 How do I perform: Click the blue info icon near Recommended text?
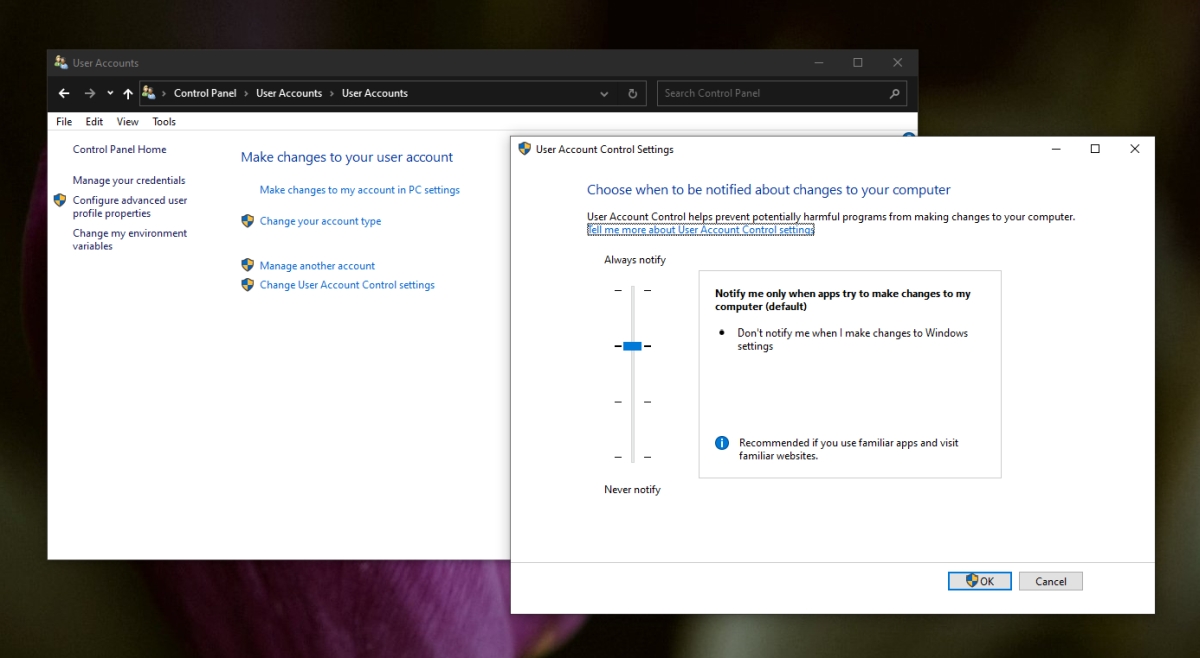click(722, 442)
